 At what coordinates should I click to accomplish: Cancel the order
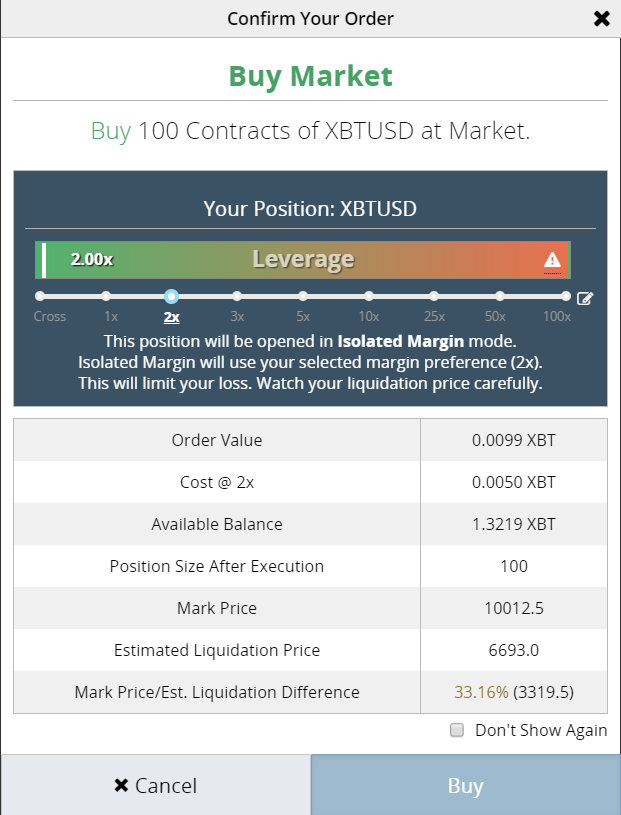[x=155, y=785]
